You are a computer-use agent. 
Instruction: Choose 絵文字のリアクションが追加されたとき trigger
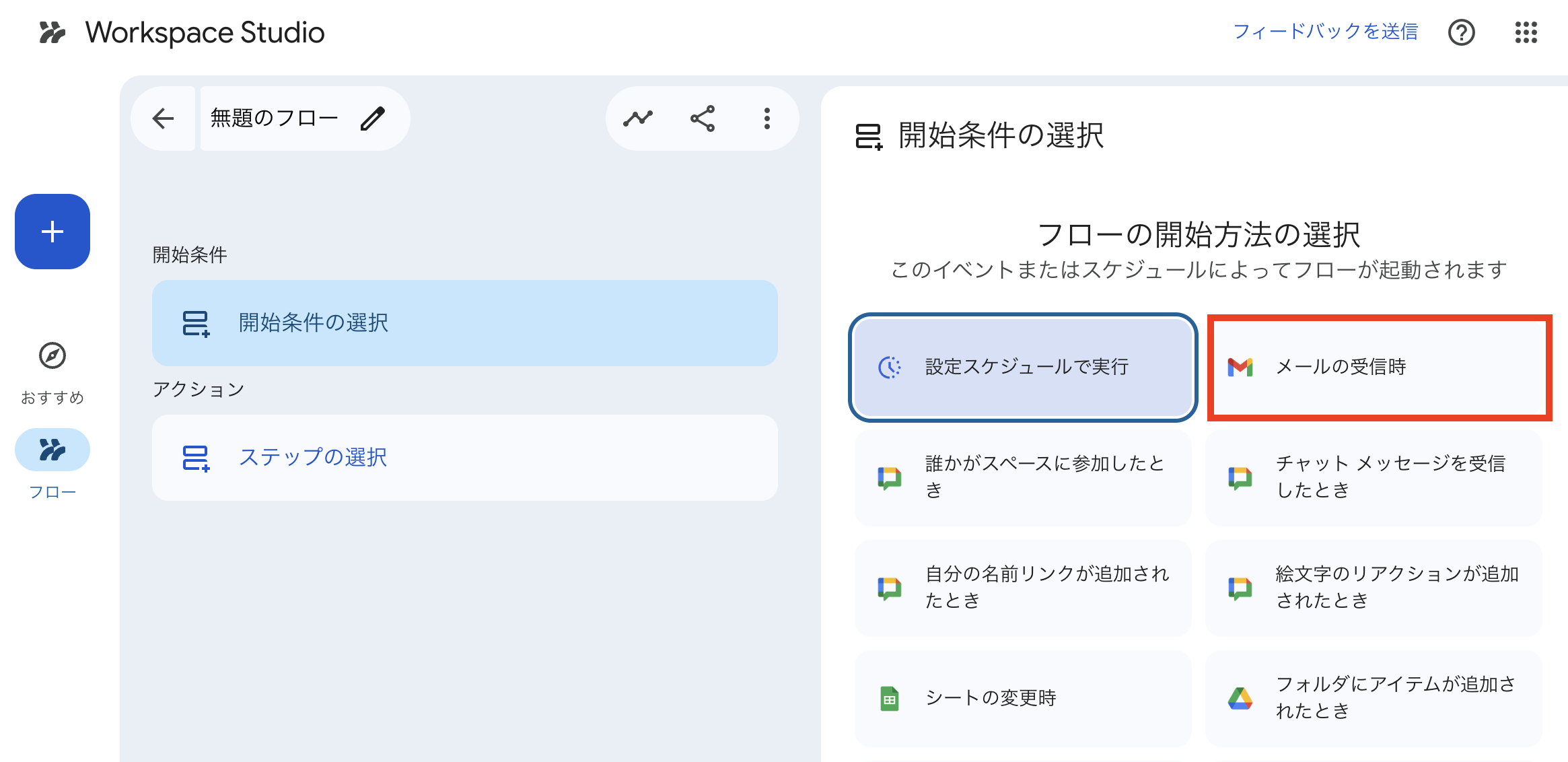1374,588
